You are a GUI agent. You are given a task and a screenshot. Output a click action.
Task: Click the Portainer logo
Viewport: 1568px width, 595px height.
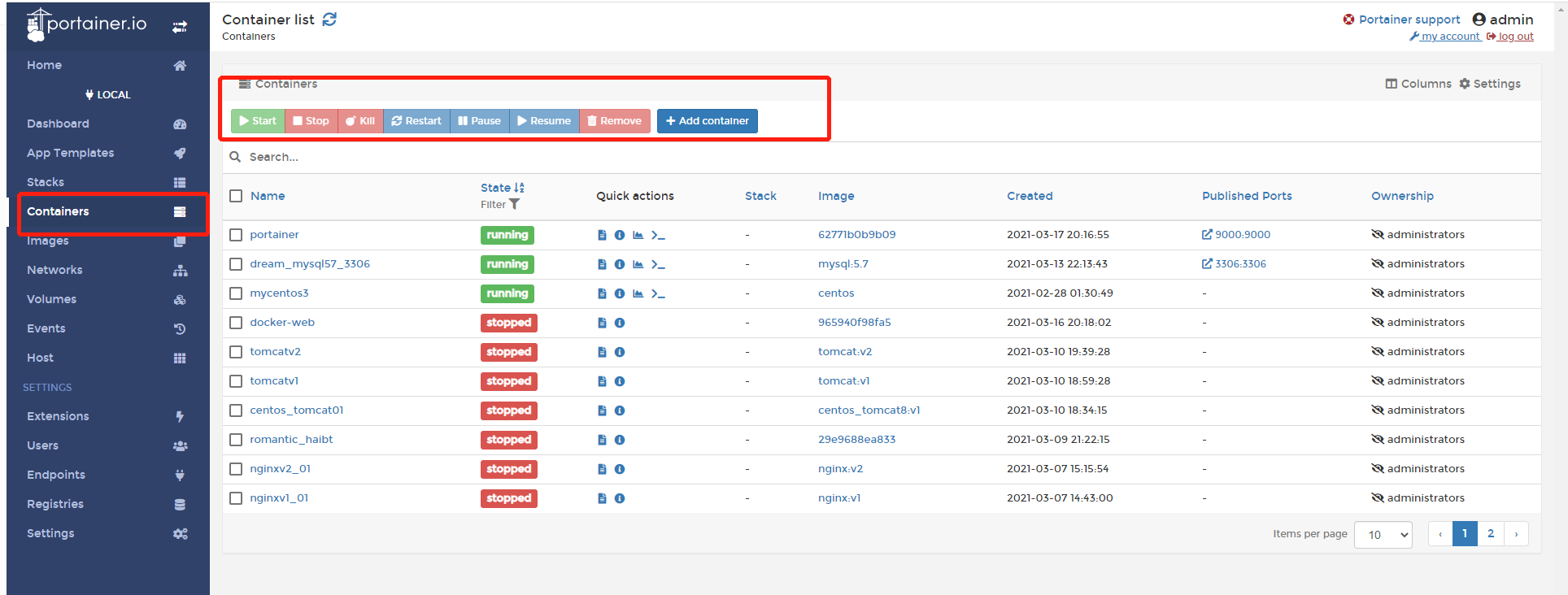pyautogui.click(x=86, y=24)
